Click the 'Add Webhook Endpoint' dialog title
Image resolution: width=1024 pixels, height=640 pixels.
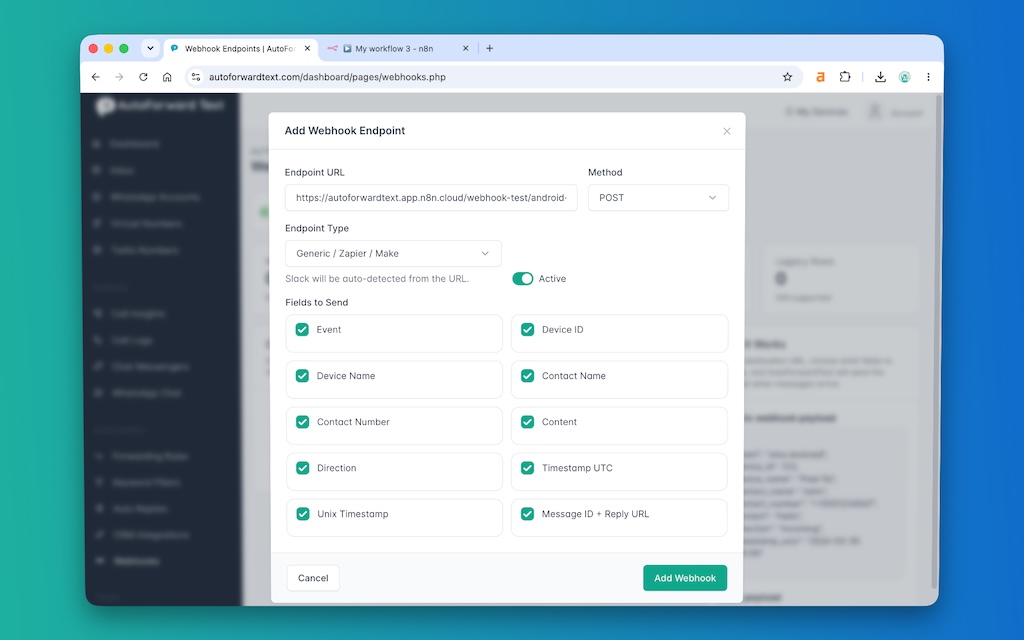345,131
